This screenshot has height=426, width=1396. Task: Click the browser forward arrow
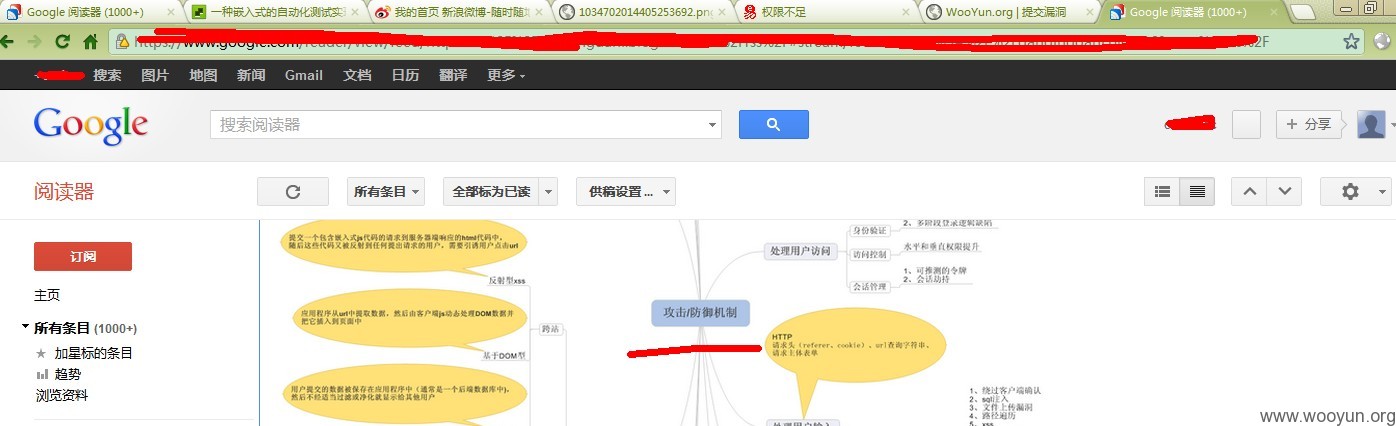(x=35, y=42)
